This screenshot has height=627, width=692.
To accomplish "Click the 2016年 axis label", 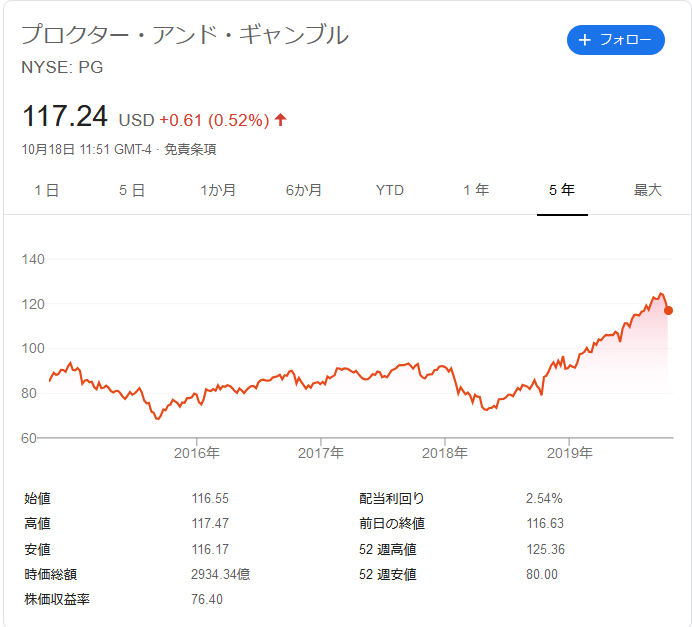I will click(x=197, y=453).
